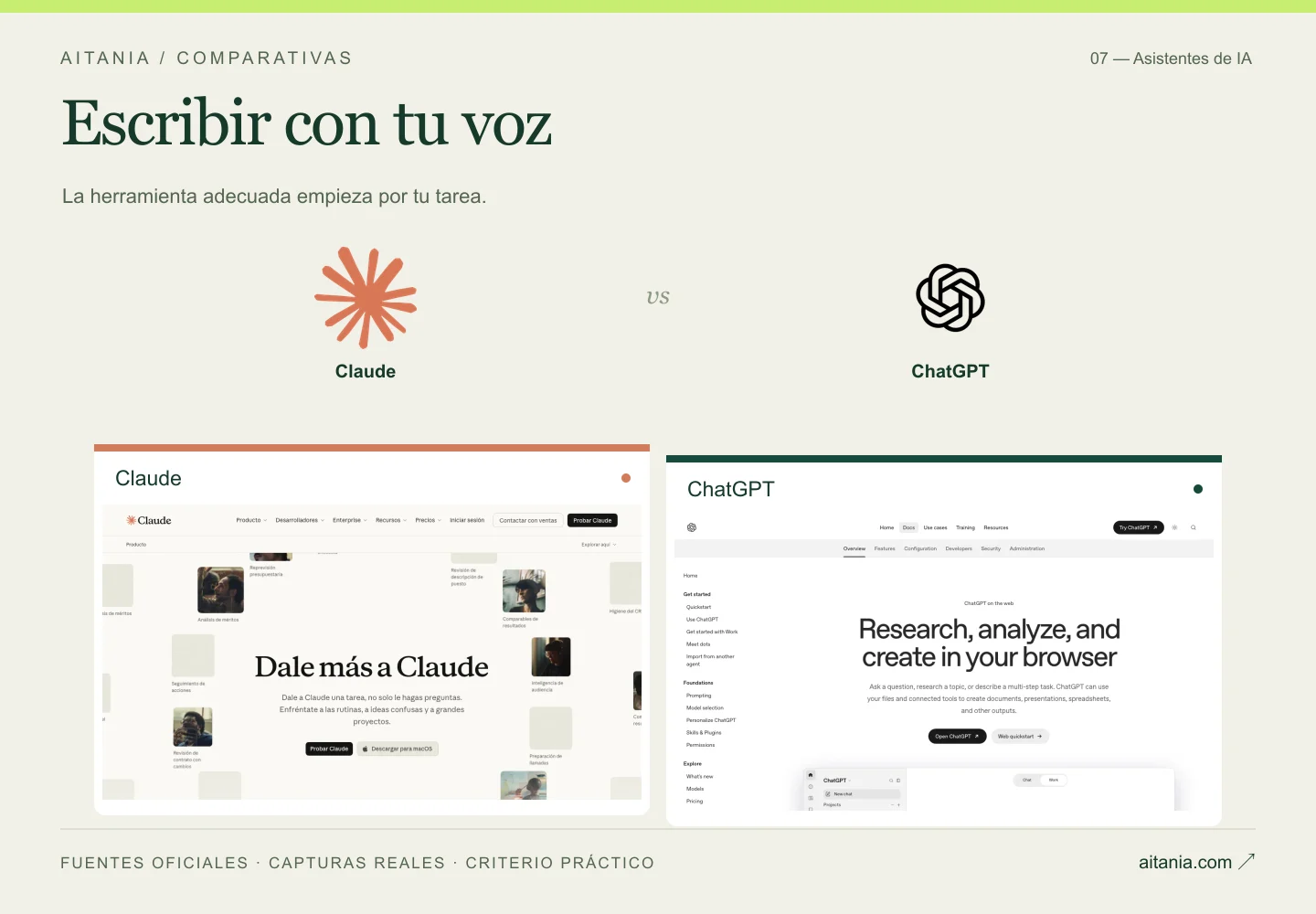The height and width of the screenshot is (914, 1316).
Task: Click the Claude logo in the Claude site header
Action: click(x=149, y=520)
